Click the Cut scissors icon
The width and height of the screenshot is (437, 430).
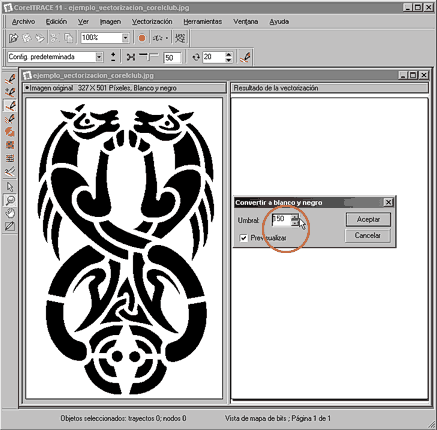(x=54, y=38)
